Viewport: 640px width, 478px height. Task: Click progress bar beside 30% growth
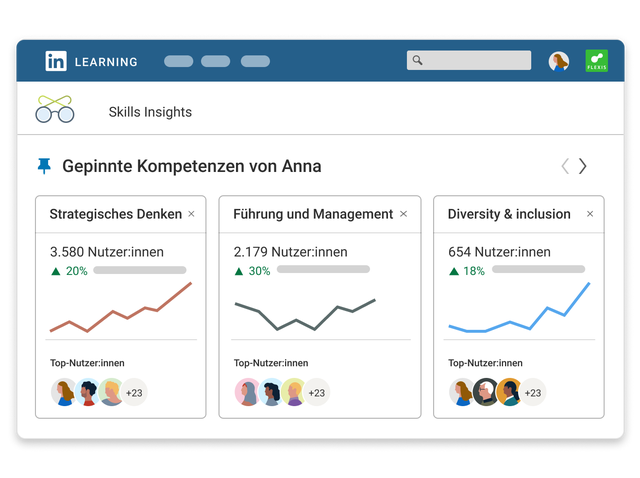(x=323, y=269)
